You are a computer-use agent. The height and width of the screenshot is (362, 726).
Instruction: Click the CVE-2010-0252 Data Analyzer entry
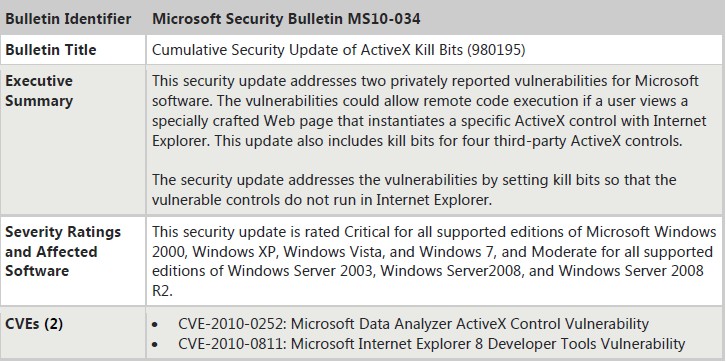pos(413,324)
